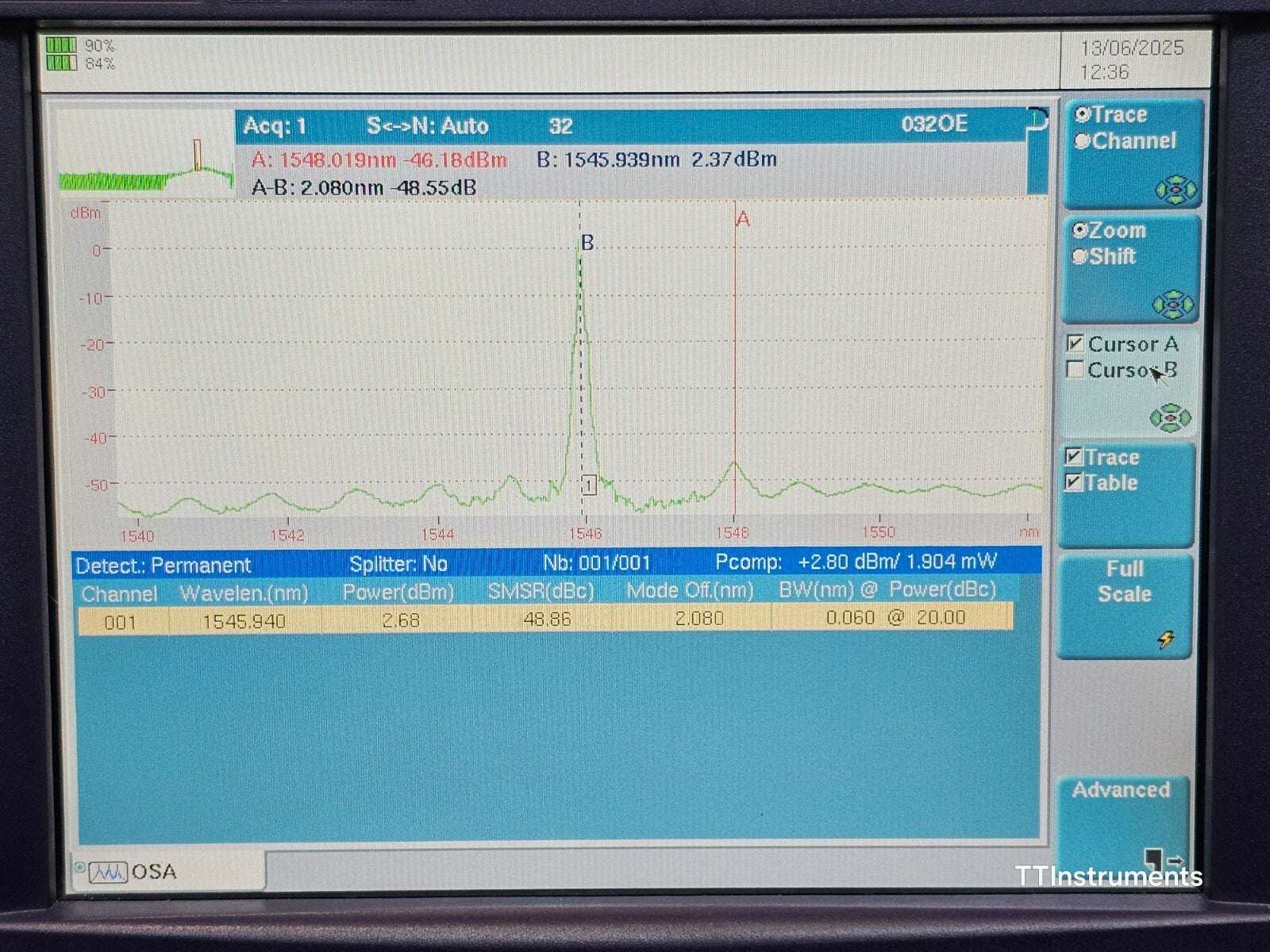The height and width of the screenshot is (952, 1270).
Task: Click the Splitter: No status
Action: click(x=398, y=564)
